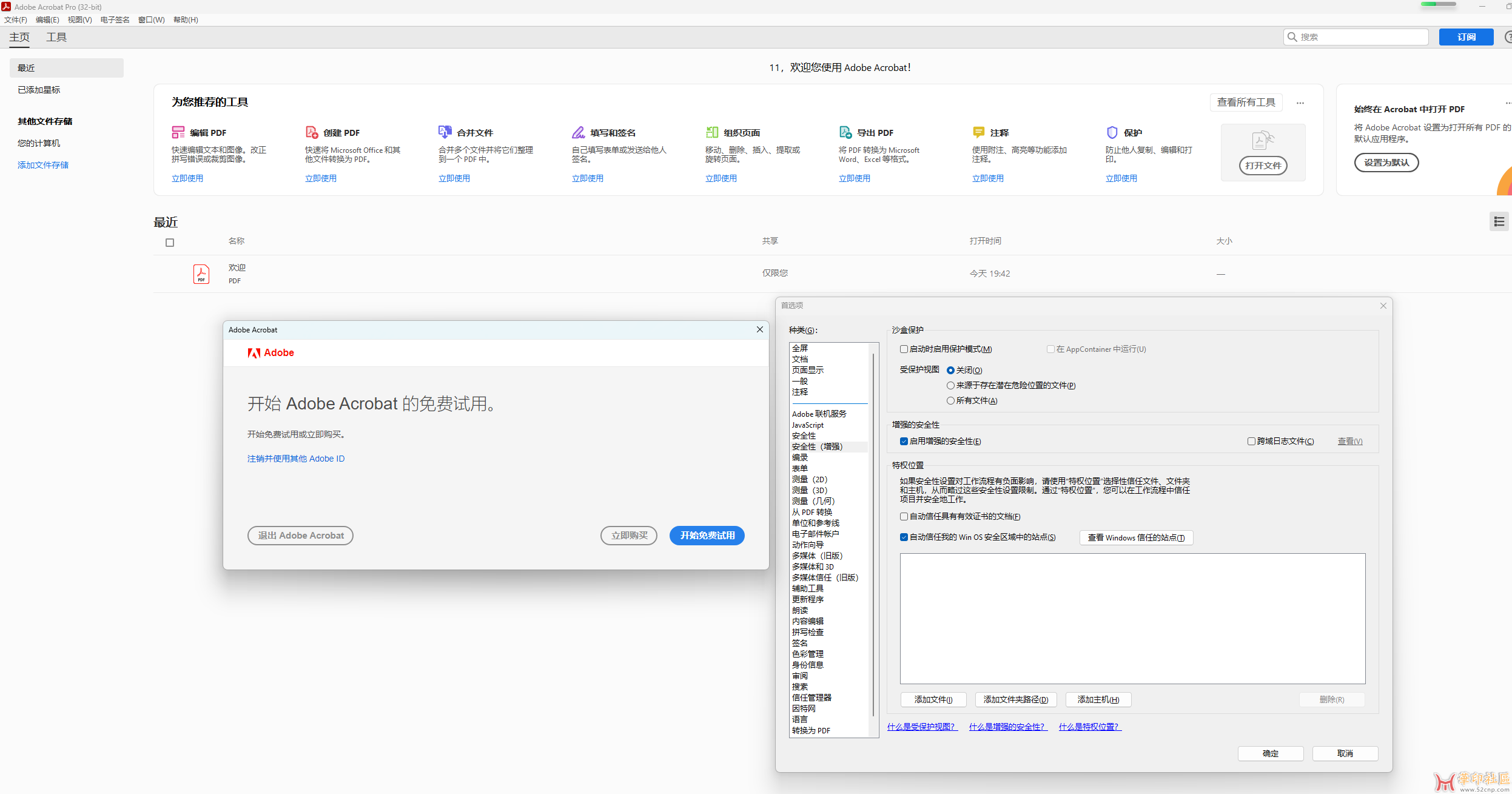Viewport: 1512px width, 794px height.
Task: Click the Edit PDF tool icon
Action: [178, 132]
